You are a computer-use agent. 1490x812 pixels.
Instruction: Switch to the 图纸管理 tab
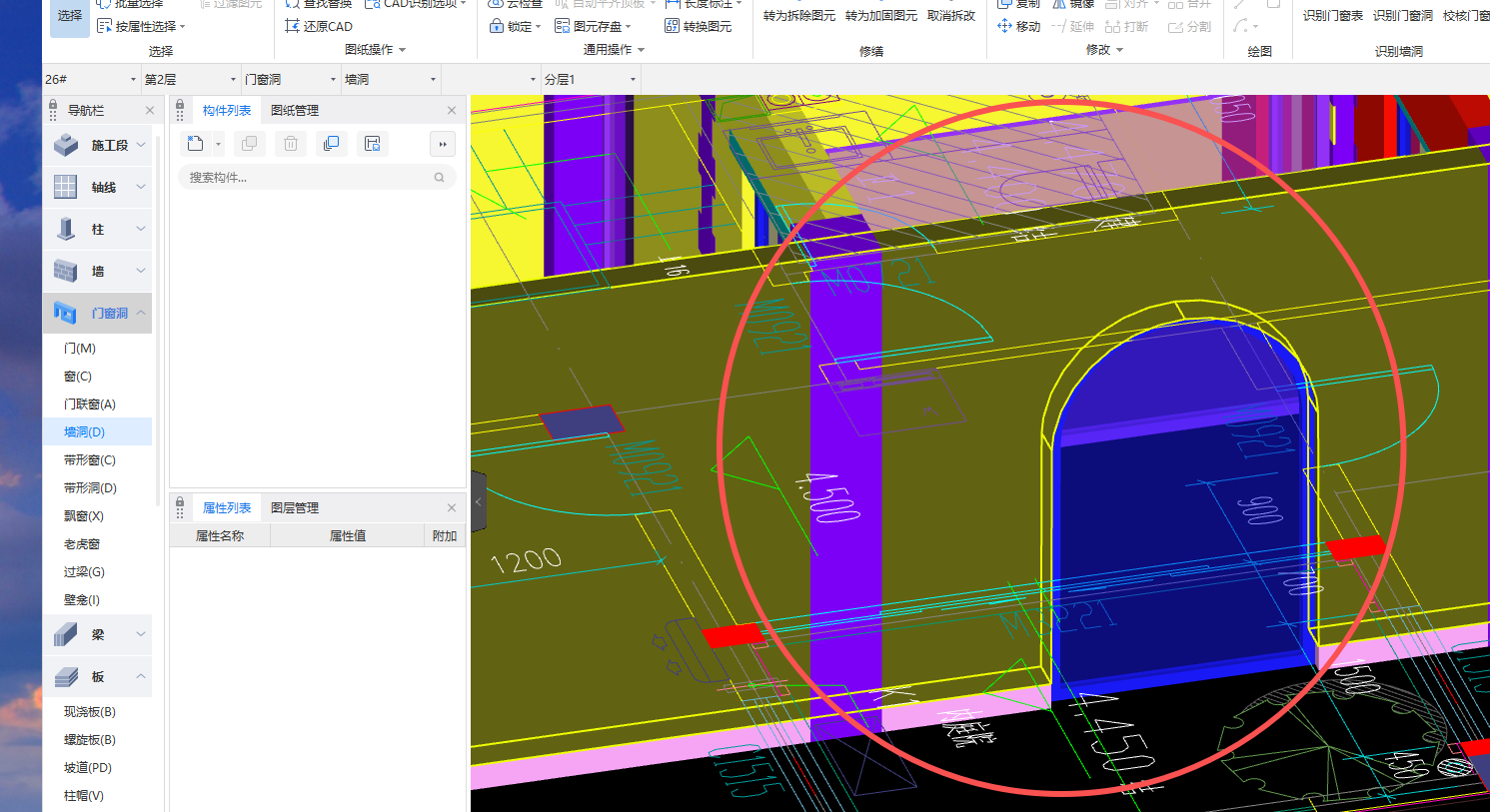295,111
